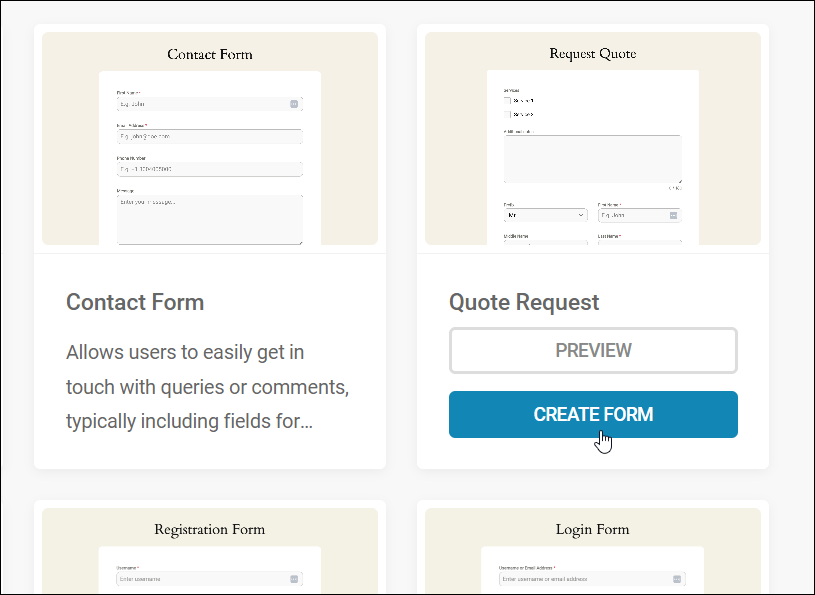This screenshot has height=595, width=815.
Task: Click the person icon in Contact Form's First Name field
Action: (x=293, y=103)
